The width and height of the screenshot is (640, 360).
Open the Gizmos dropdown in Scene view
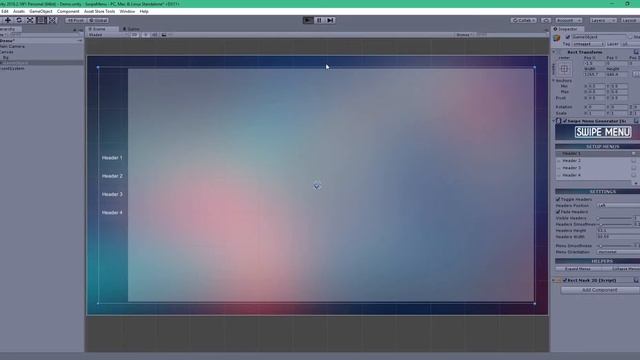464,35
